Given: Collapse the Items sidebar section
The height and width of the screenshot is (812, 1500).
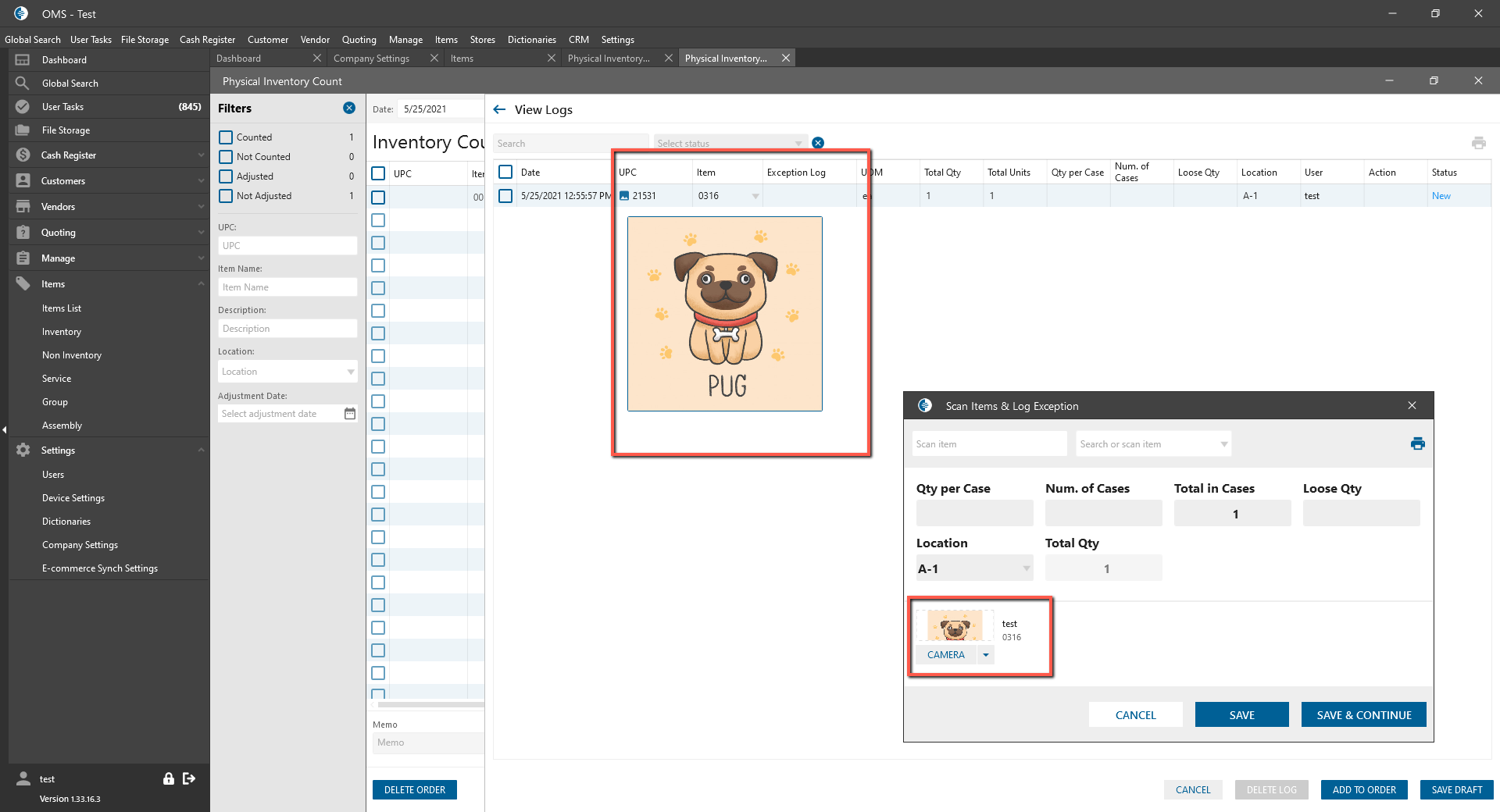Looking at the screenshot, I should [201, 284].
